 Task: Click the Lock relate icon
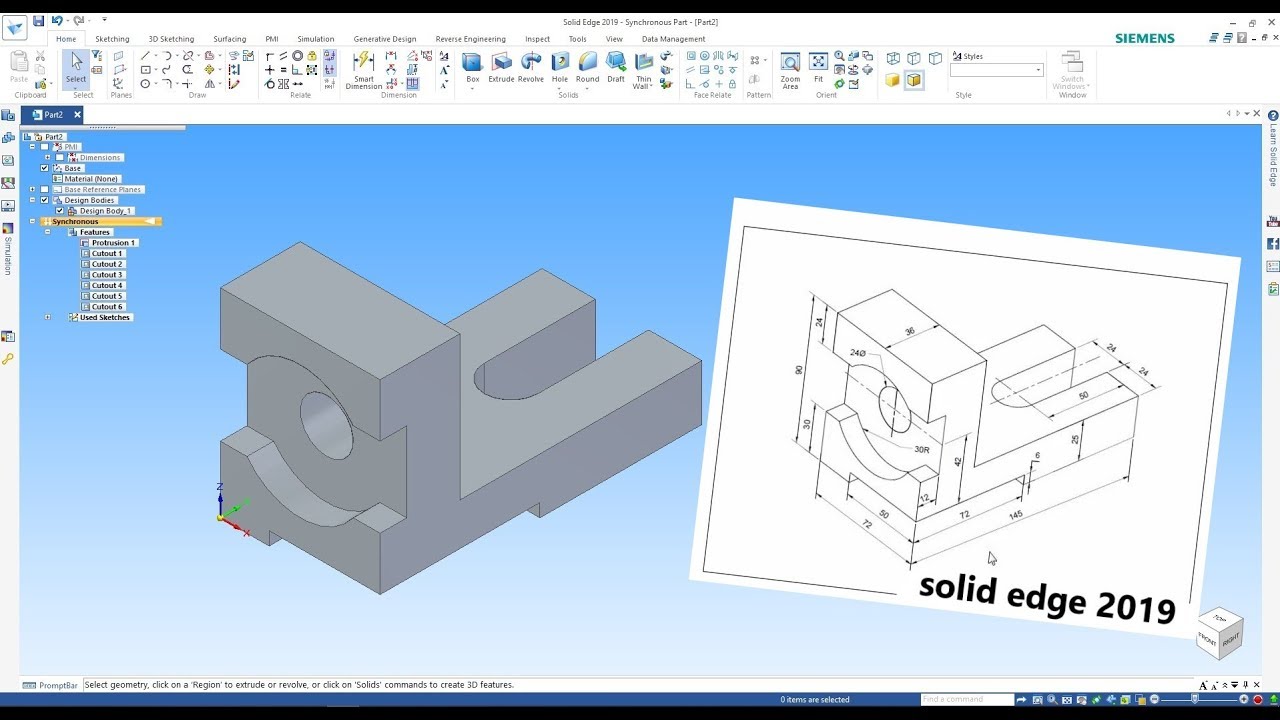(312, 56)
